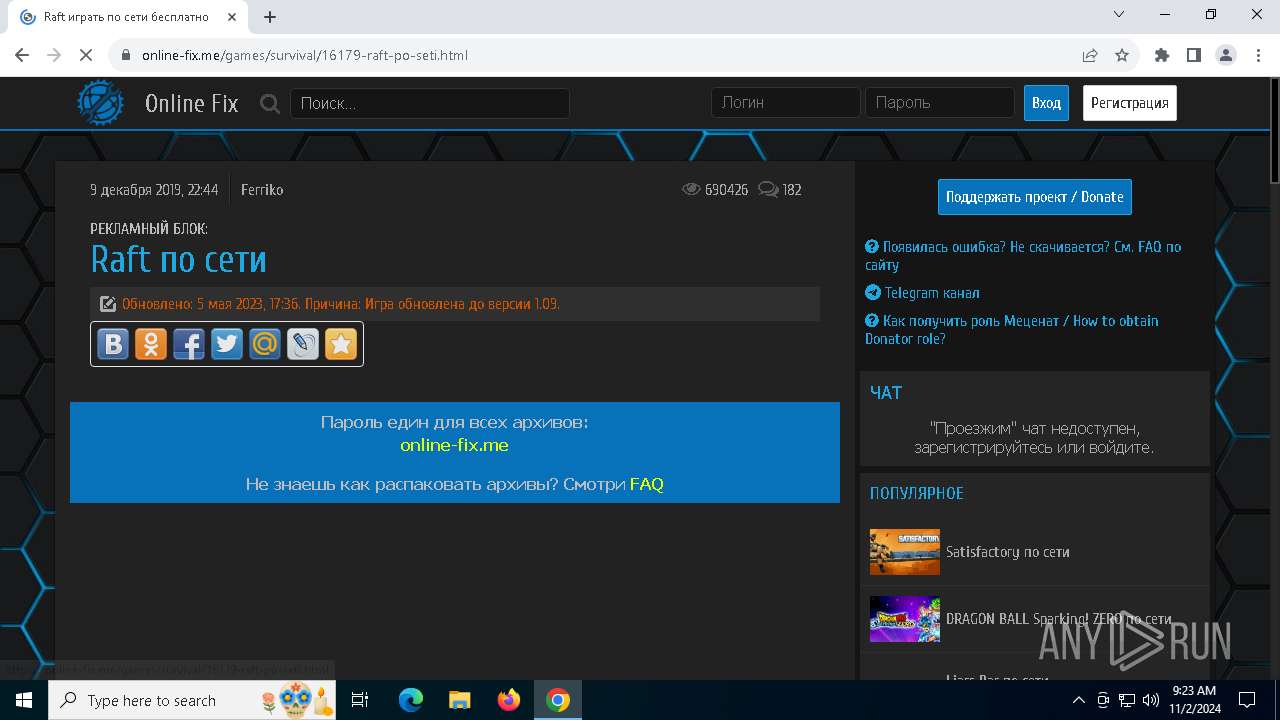
Task: Click the views eye icon near 690426
Action: point(691,189)
